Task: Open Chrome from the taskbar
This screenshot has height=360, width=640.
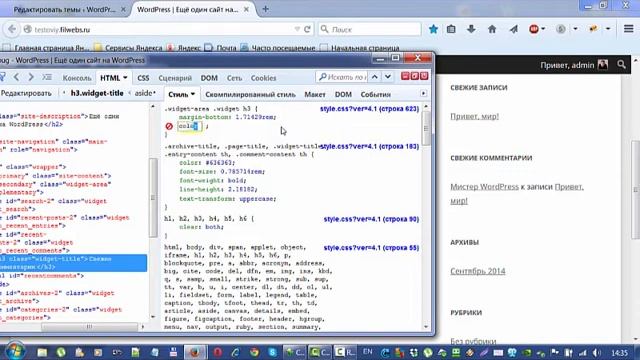Action: pyautogui.click(x=254, y=352)
